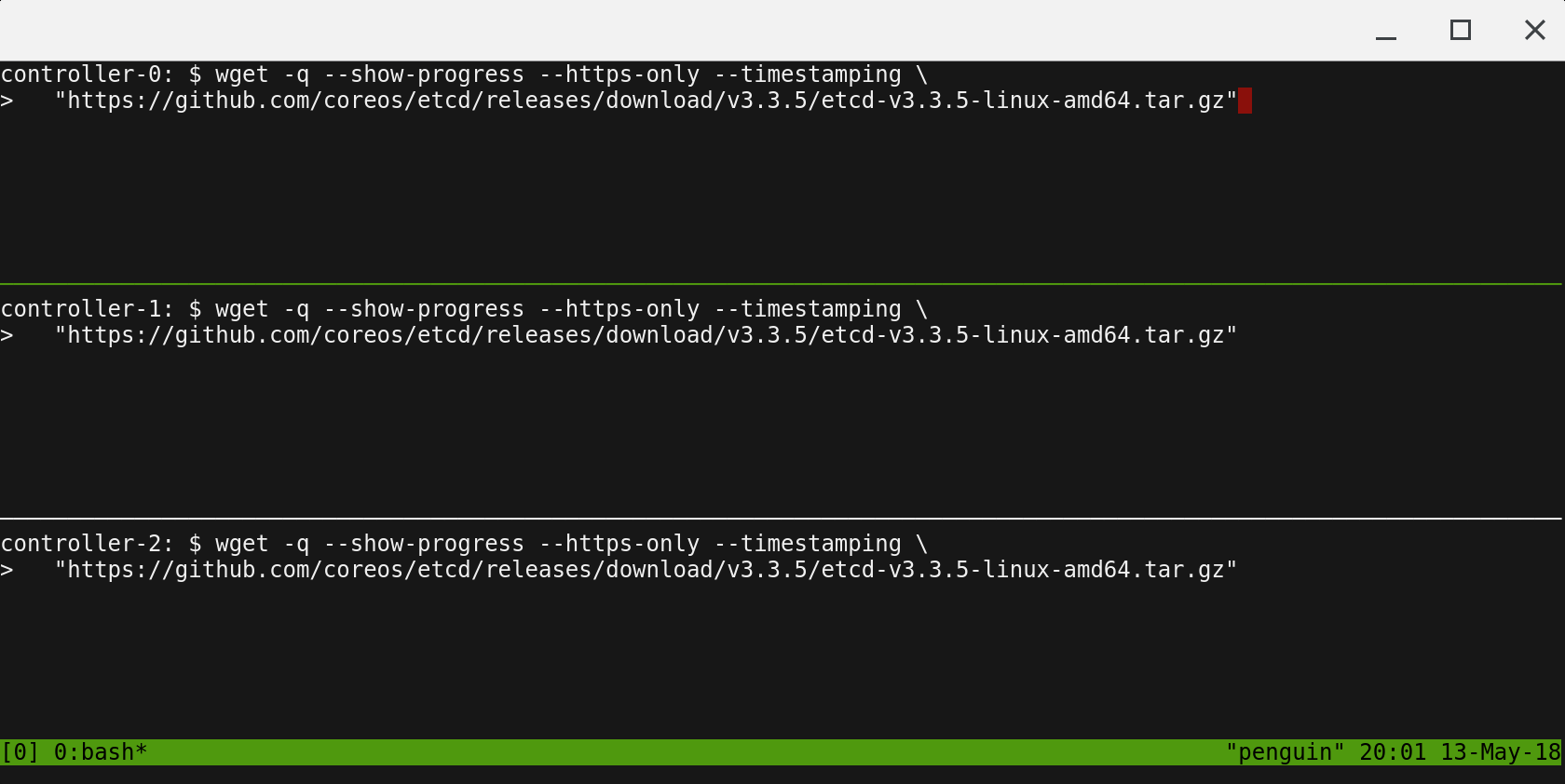Close the terminal window
The image size is (1565, 784).
[1535, 31]
